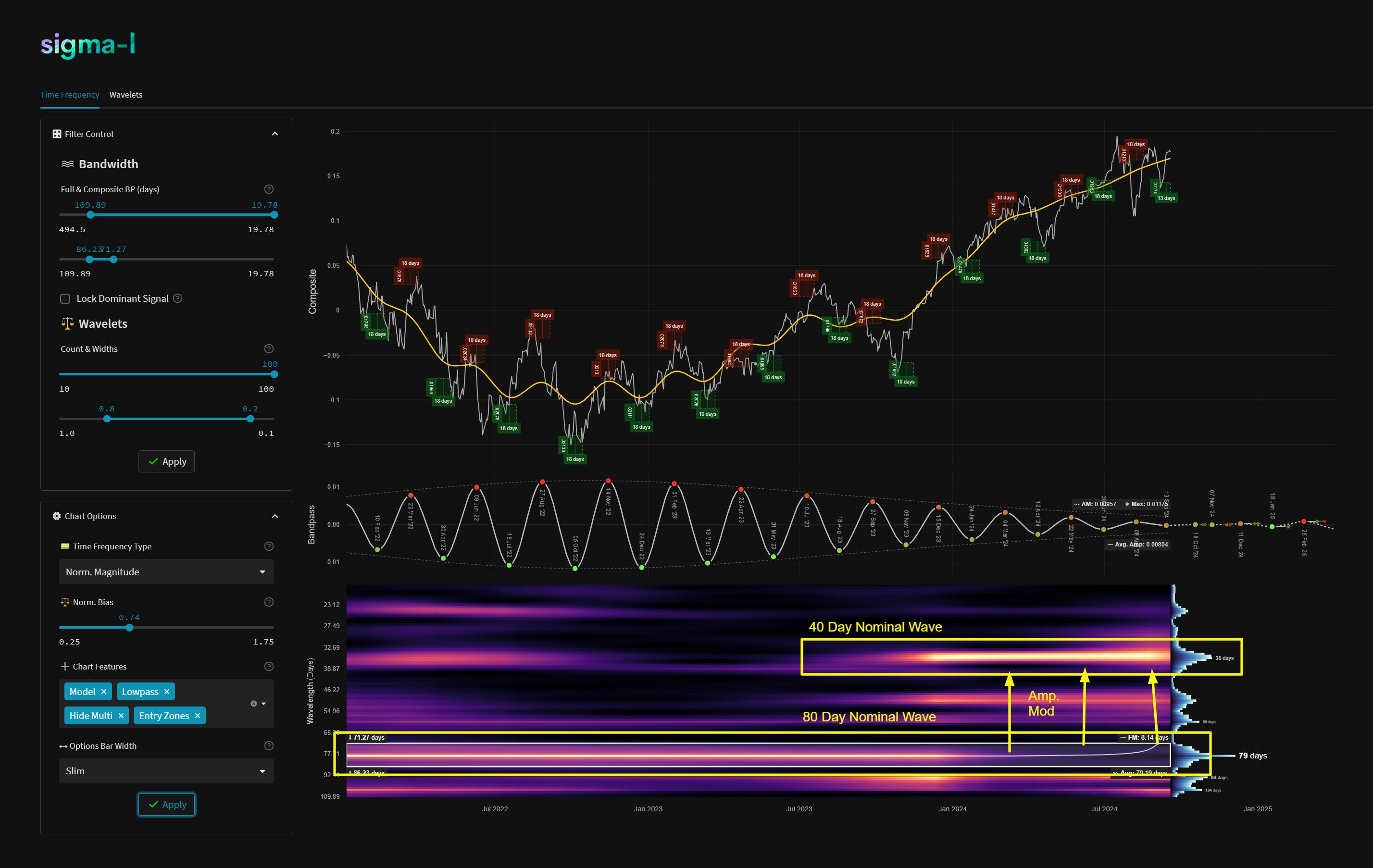Click the Entry Zones chip label

tap(164, 716)
